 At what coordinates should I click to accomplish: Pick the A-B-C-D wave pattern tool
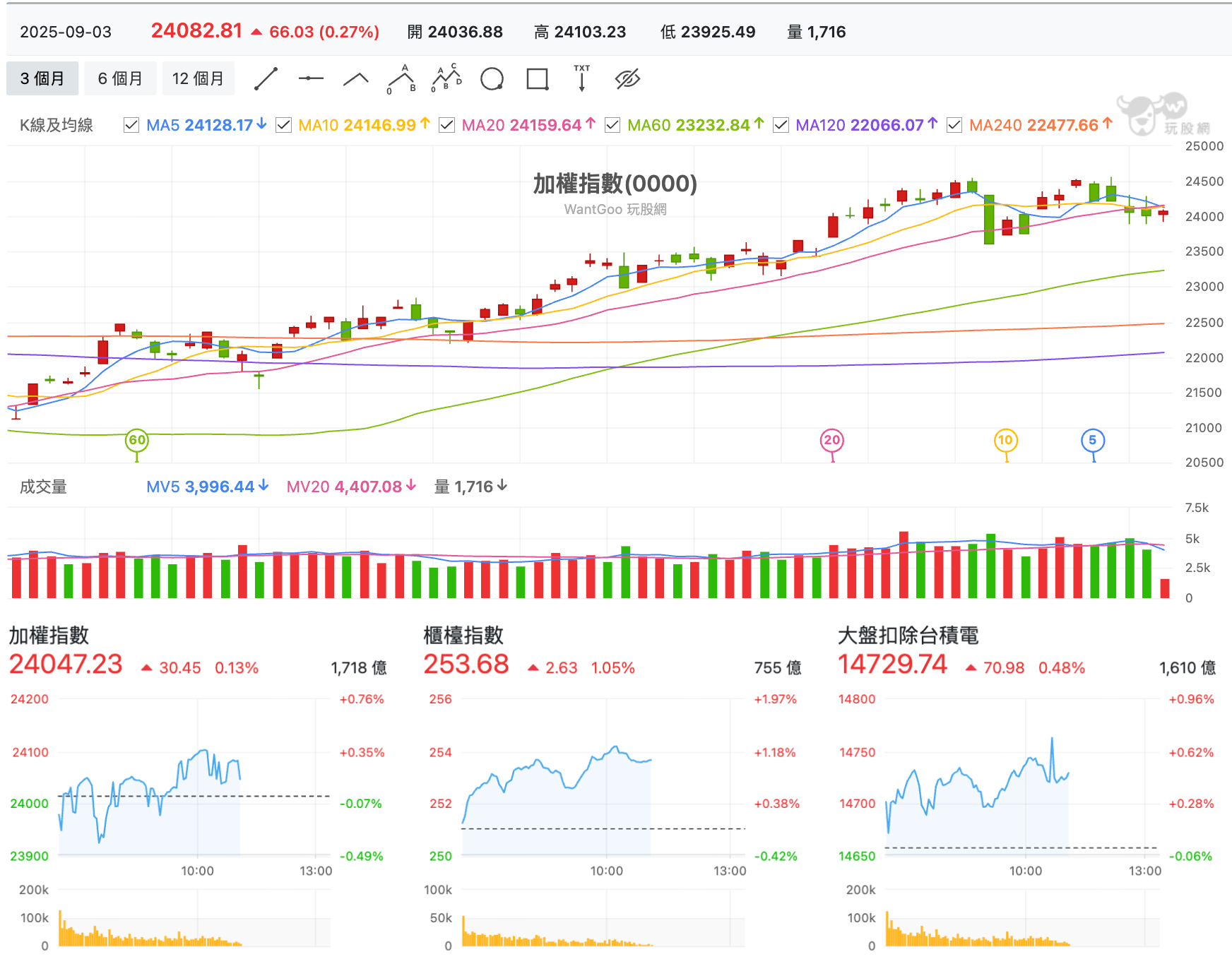446,78
